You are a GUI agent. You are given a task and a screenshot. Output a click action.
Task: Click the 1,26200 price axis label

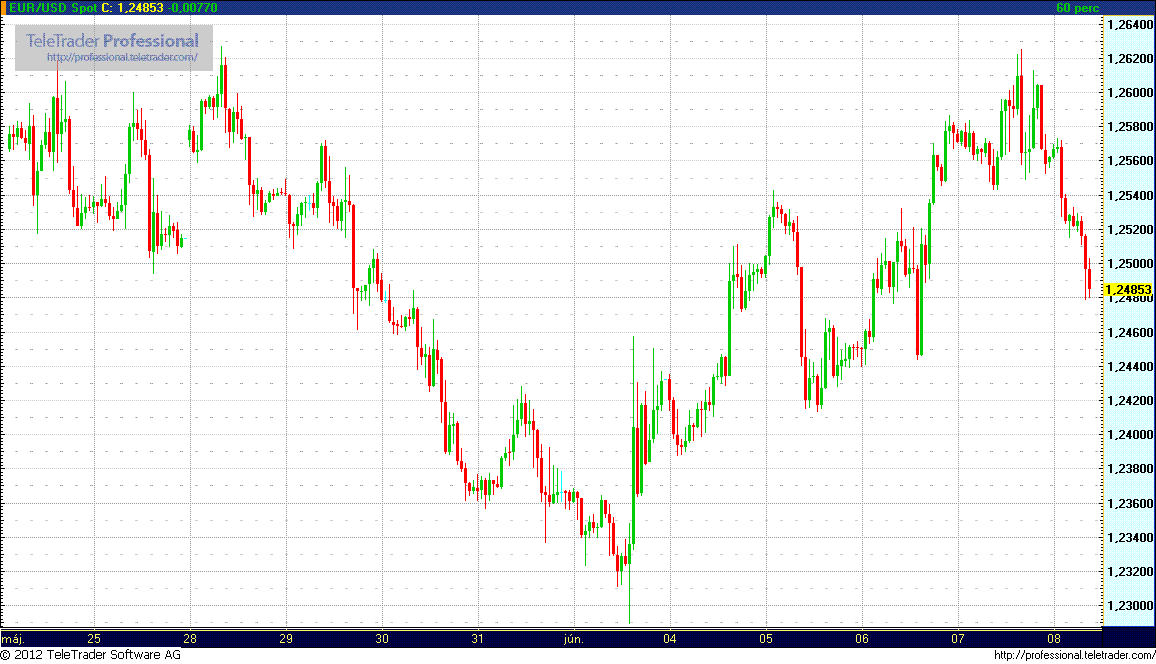click(1130, 58)
